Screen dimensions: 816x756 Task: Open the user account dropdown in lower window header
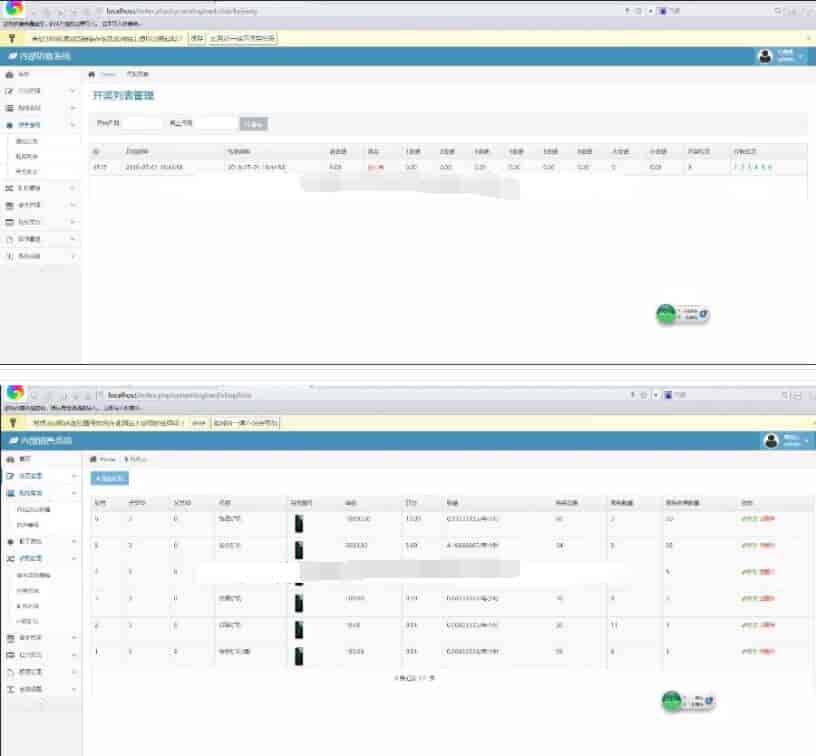click(x=793, y=441)
